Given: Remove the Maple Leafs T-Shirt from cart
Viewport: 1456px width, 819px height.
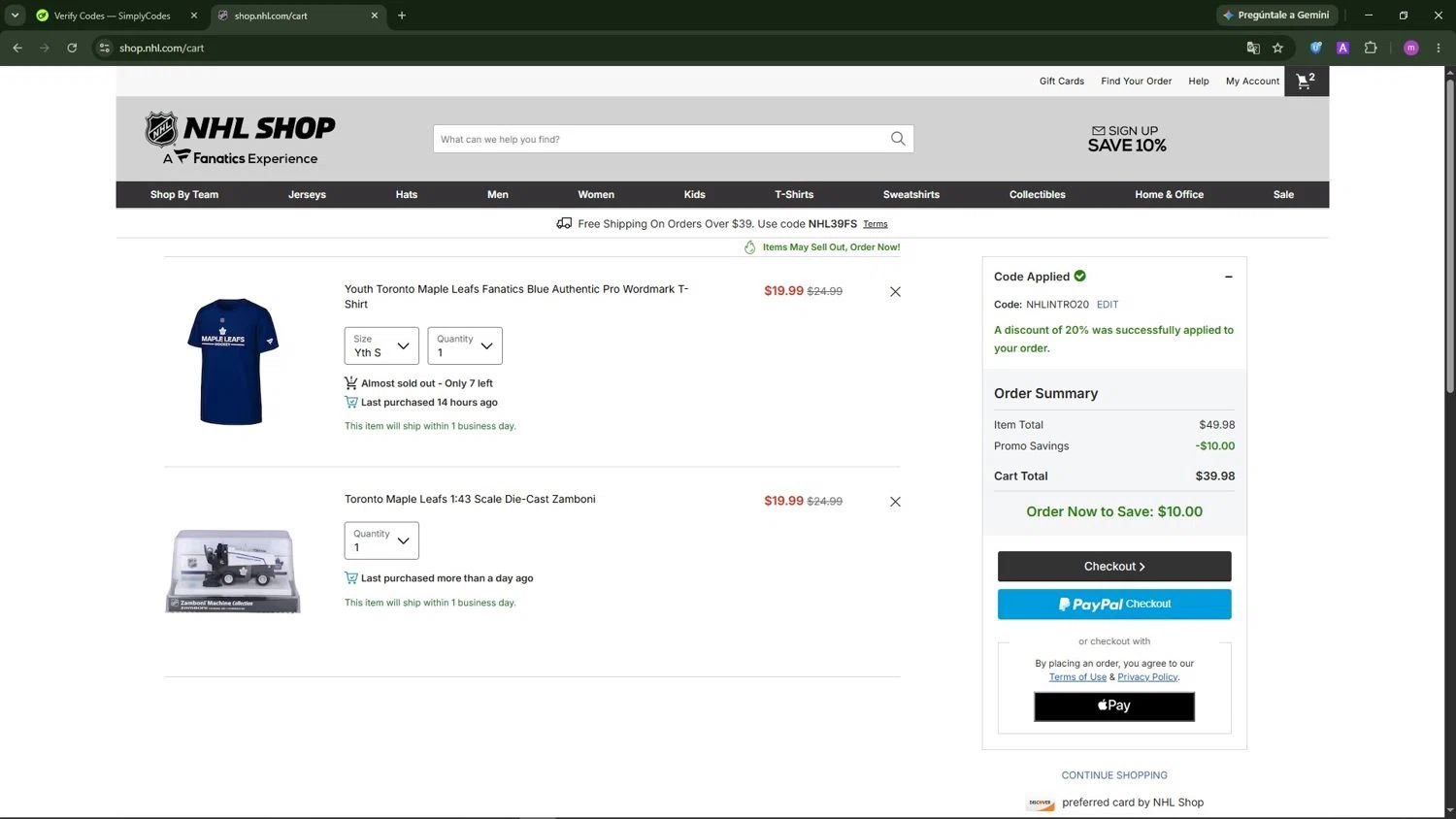Looking at the screenshot, I should (895, 291).
